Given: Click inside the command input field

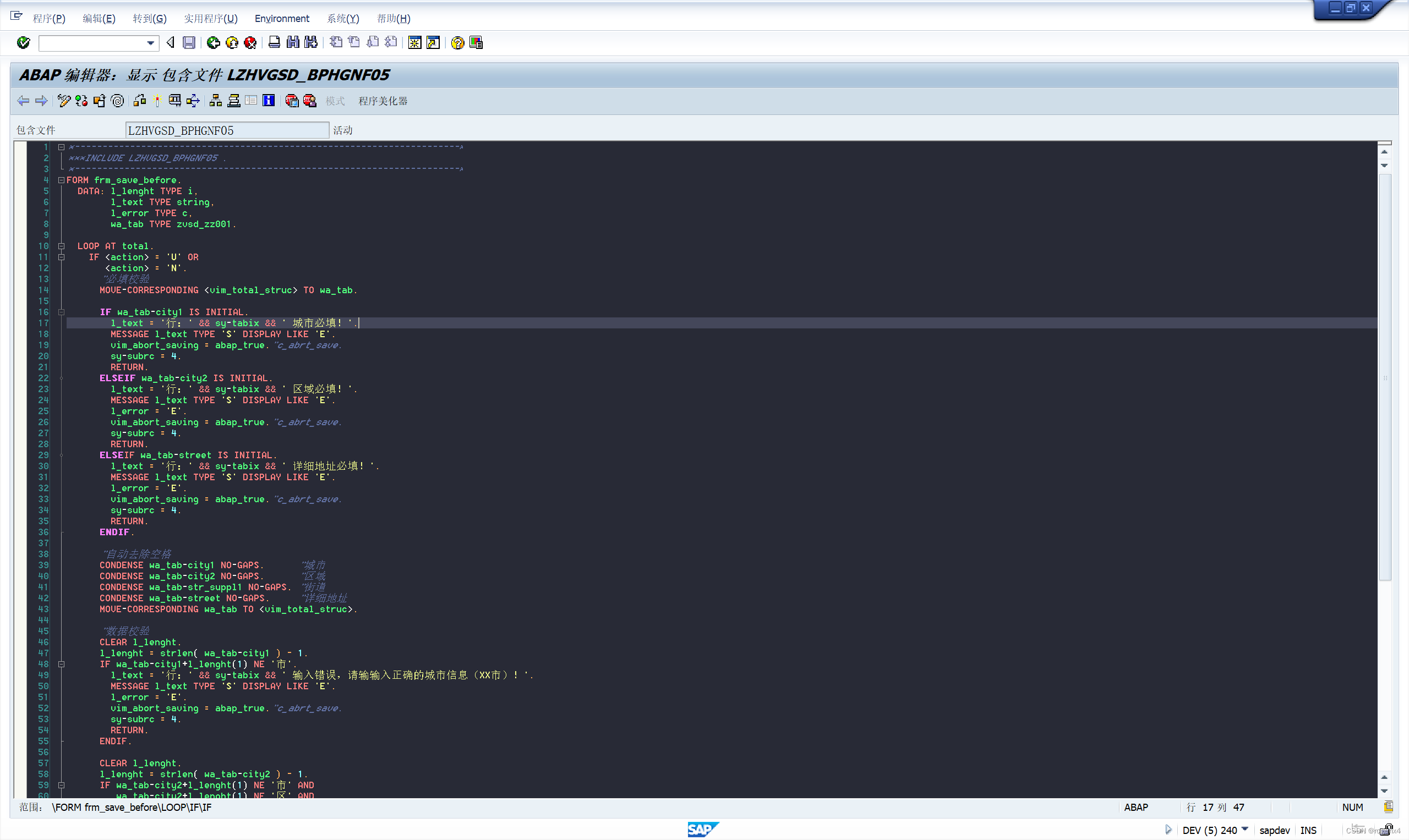Looking at the screenshot, I should click(x=92, y=43).
